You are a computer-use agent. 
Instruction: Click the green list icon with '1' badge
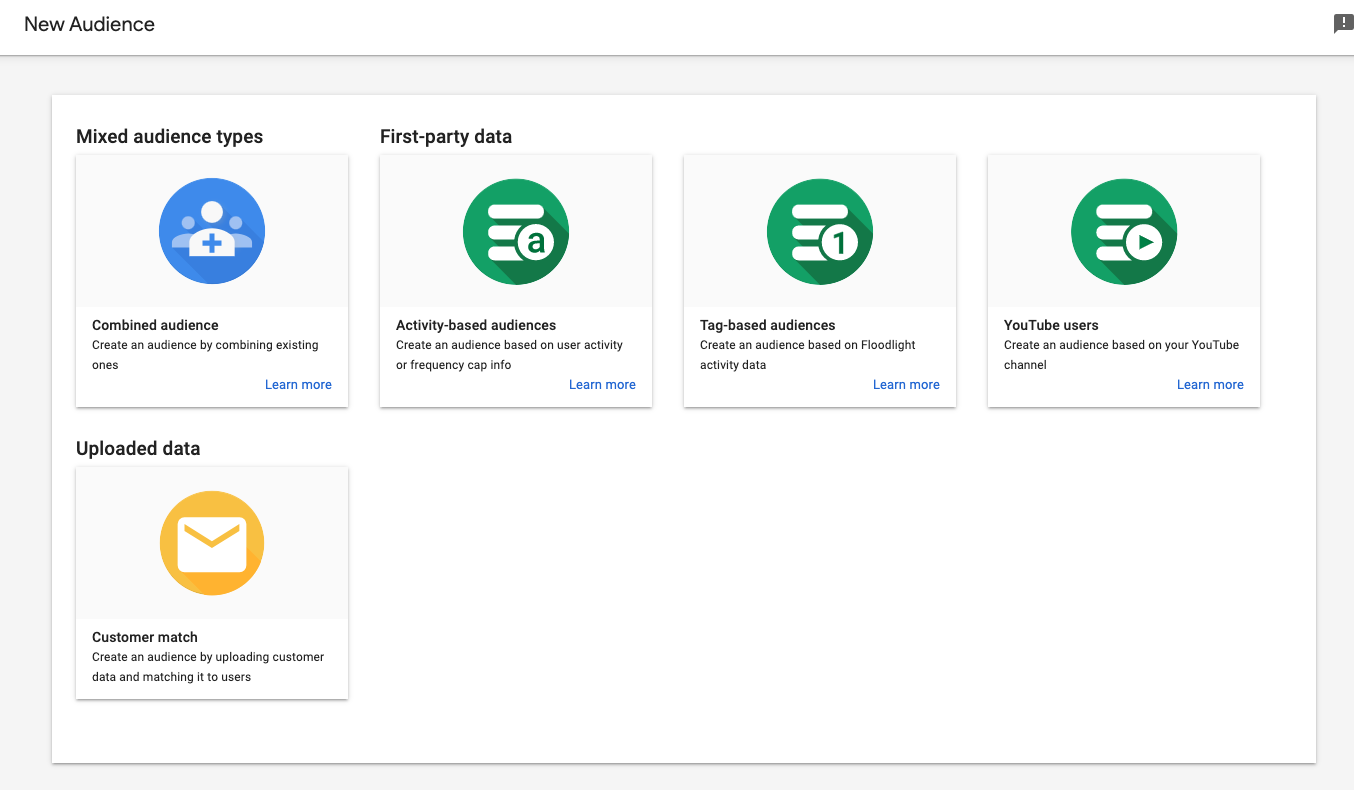(x=819, y=230)
